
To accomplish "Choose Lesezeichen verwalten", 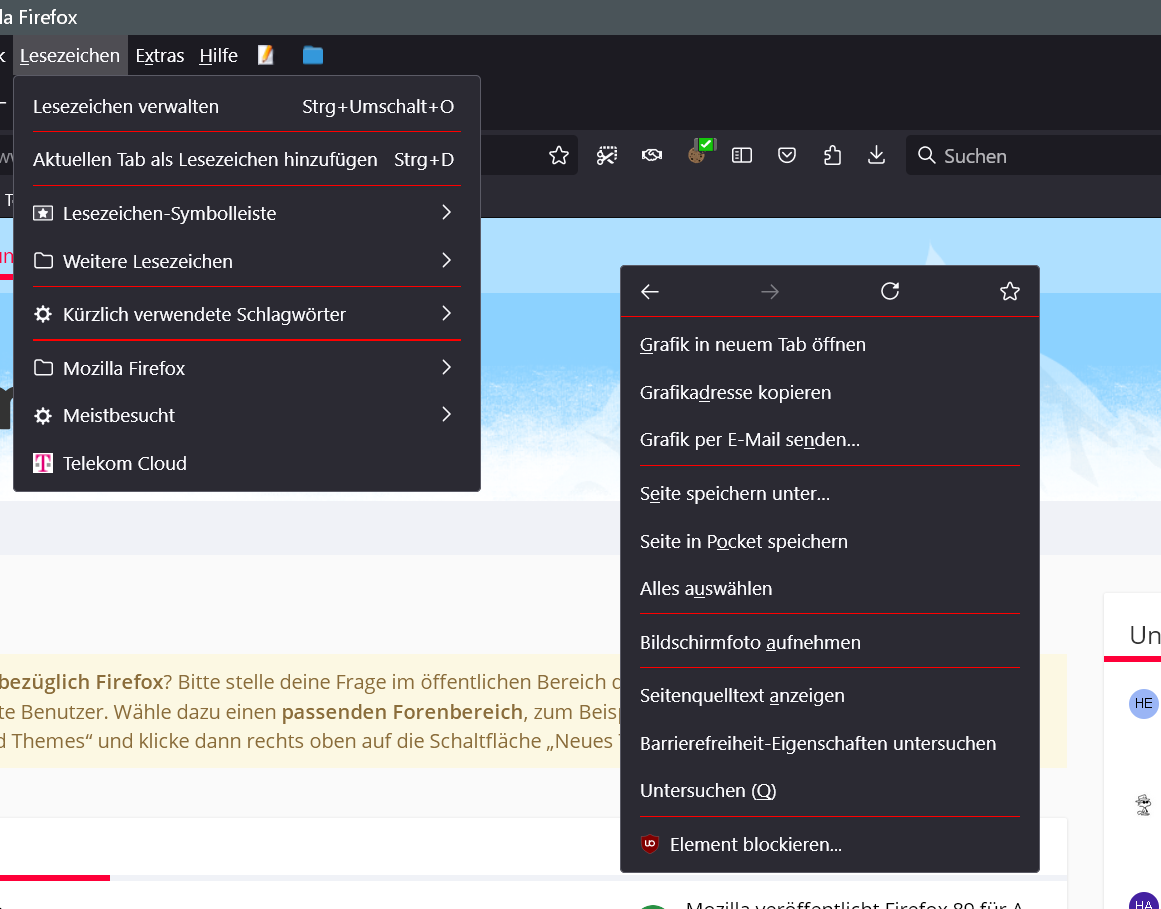I will pyautogui.click(x=126, y=106).
